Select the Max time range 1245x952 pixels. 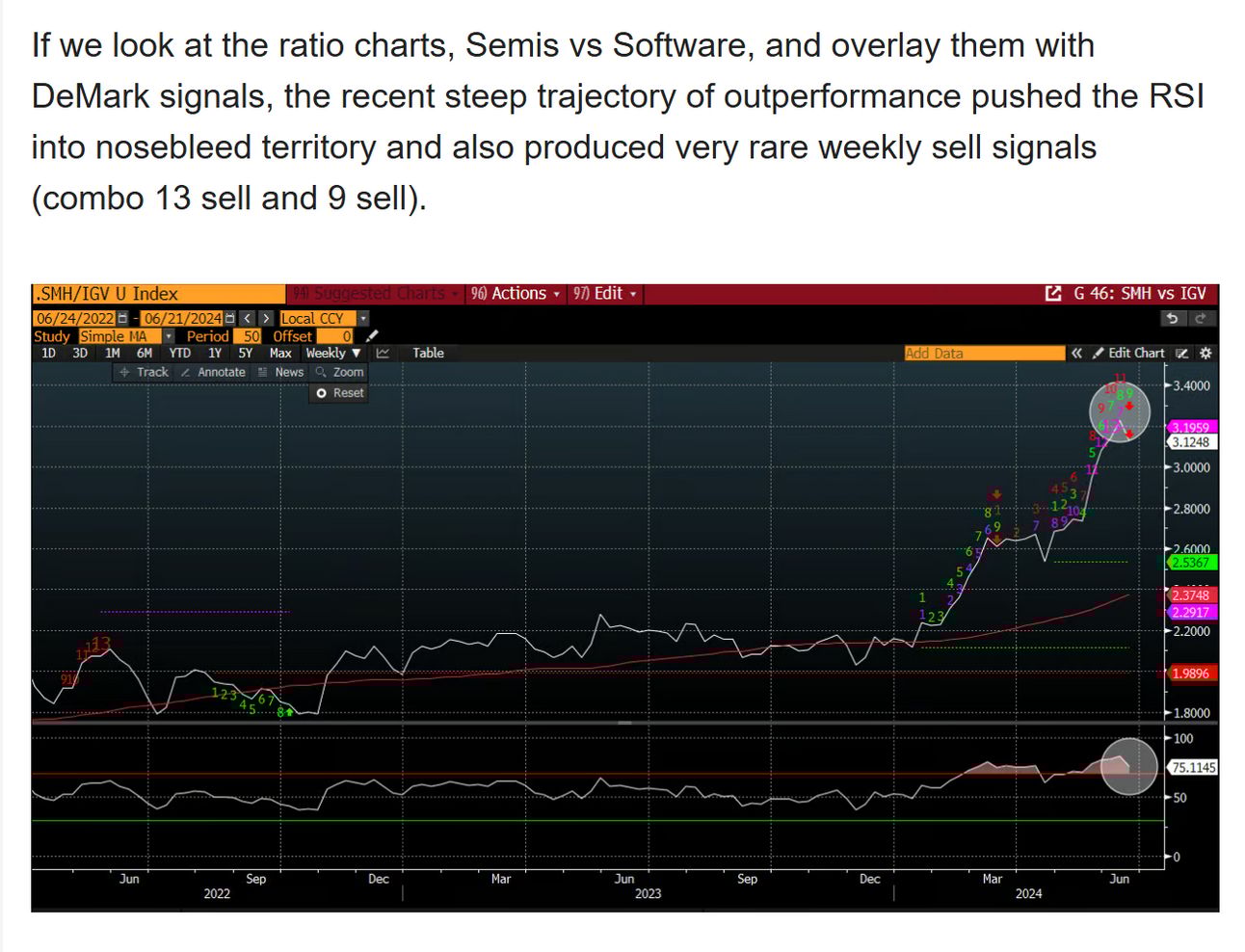pyautogui.click(x=280, y=354)
